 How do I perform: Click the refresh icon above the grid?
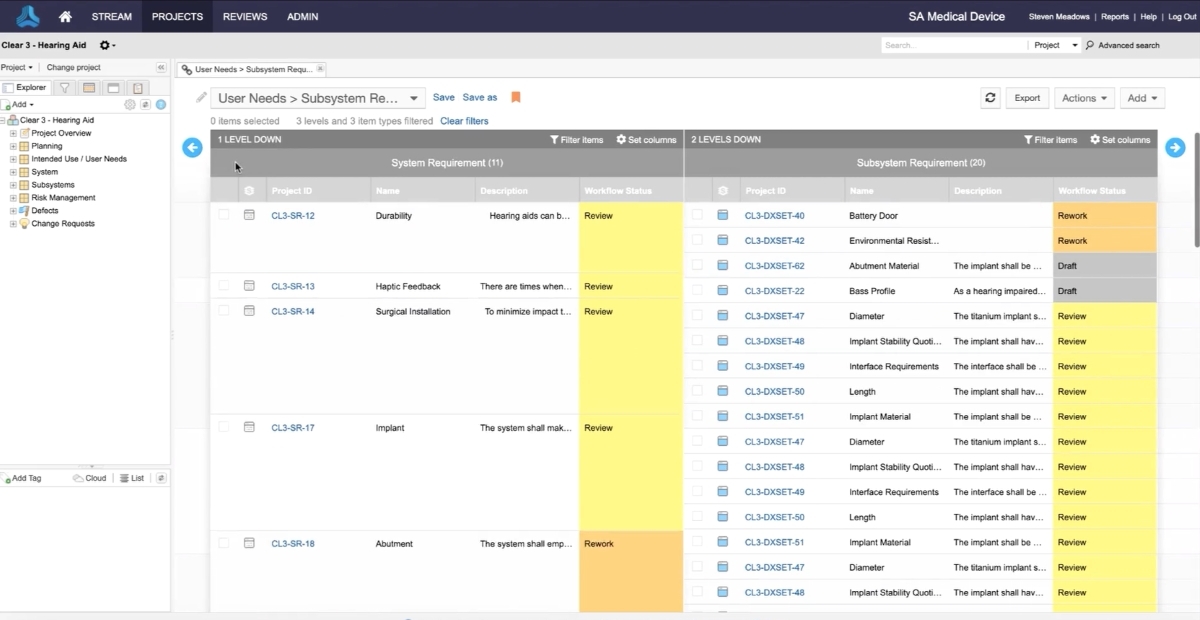point(990,97)
